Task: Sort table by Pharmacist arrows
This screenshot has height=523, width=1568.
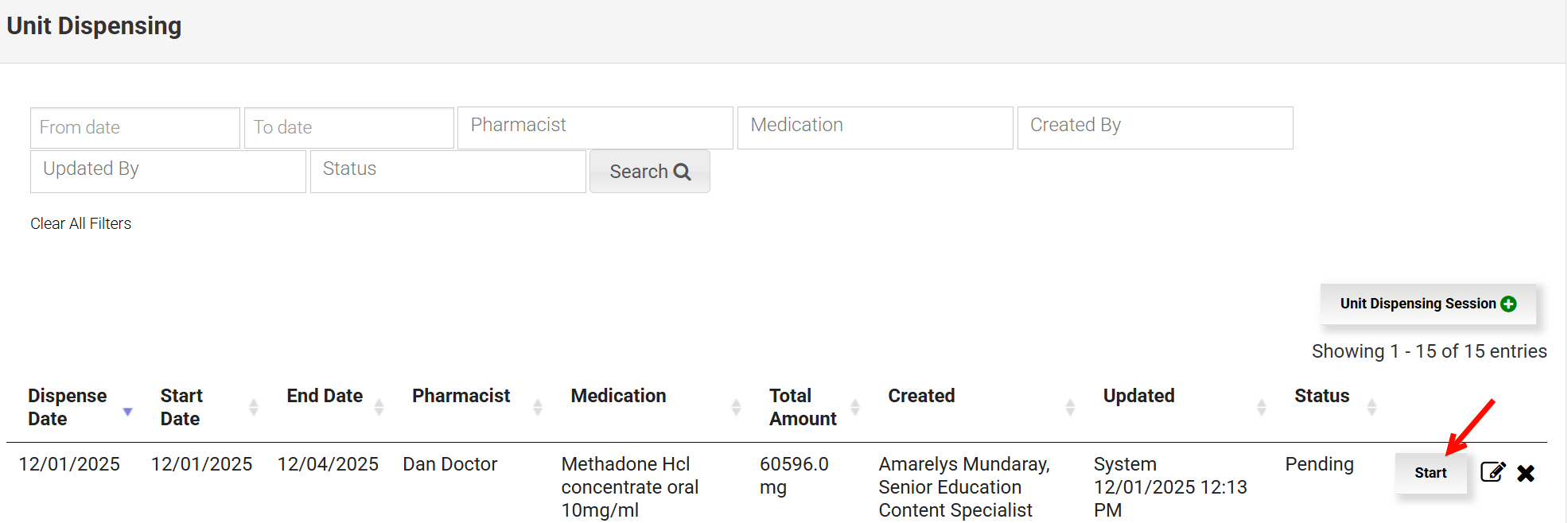Action: (x=538, y=407)
